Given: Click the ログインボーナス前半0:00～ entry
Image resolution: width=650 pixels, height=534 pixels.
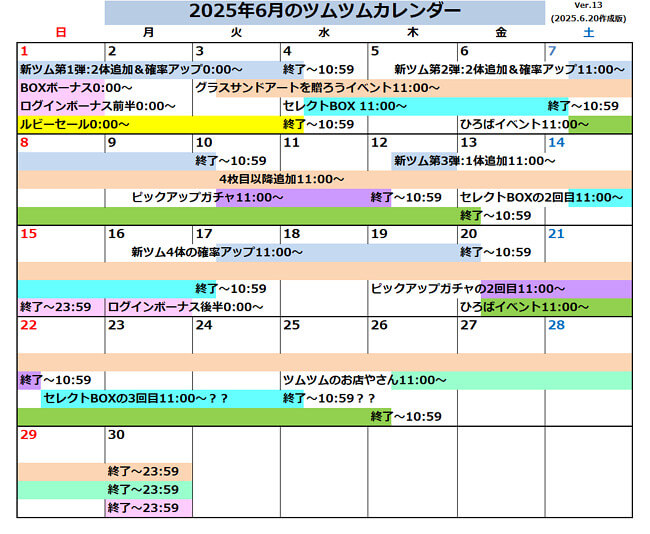Looking at the screenshot, I should 97,106.
